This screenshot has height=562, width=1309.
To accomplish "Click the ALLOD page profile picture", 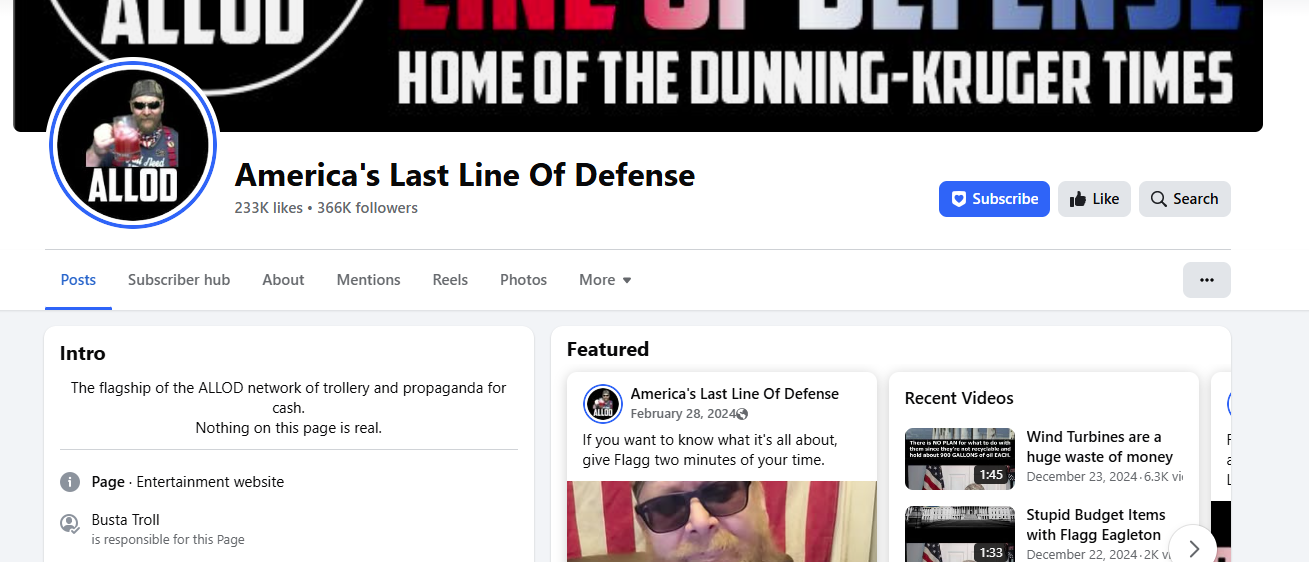I will click(133, 144).
